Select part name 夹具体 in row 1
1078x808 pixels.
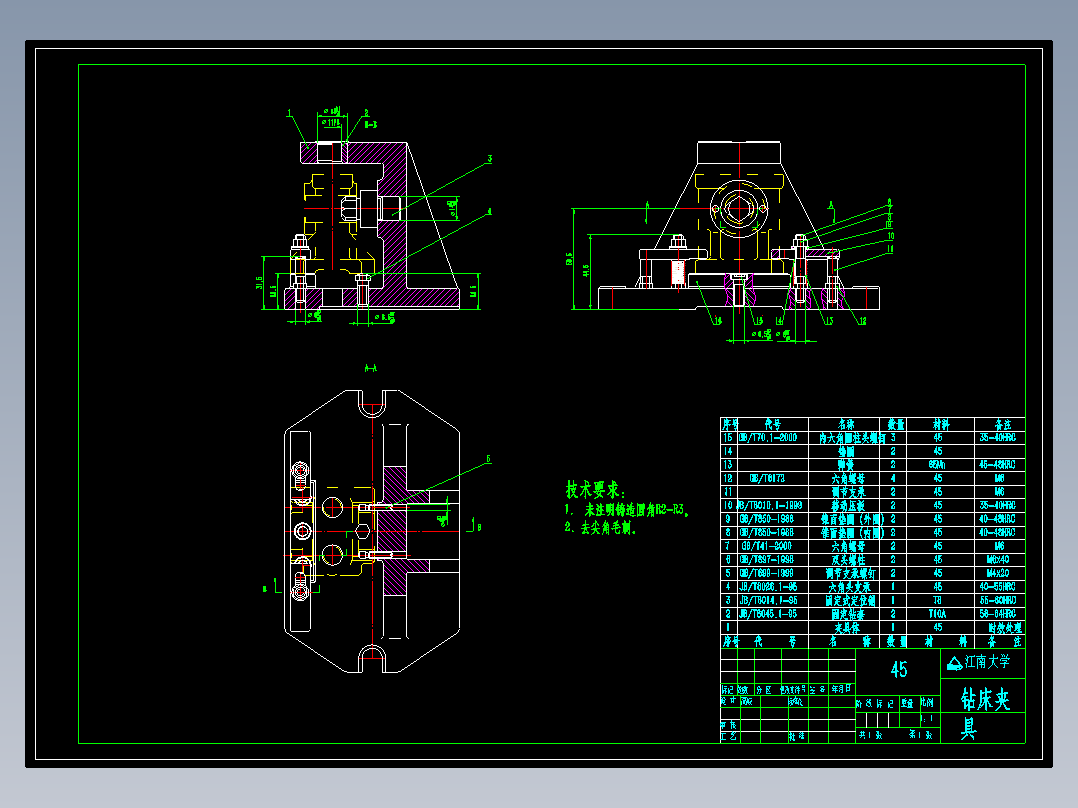coord(848,628)
